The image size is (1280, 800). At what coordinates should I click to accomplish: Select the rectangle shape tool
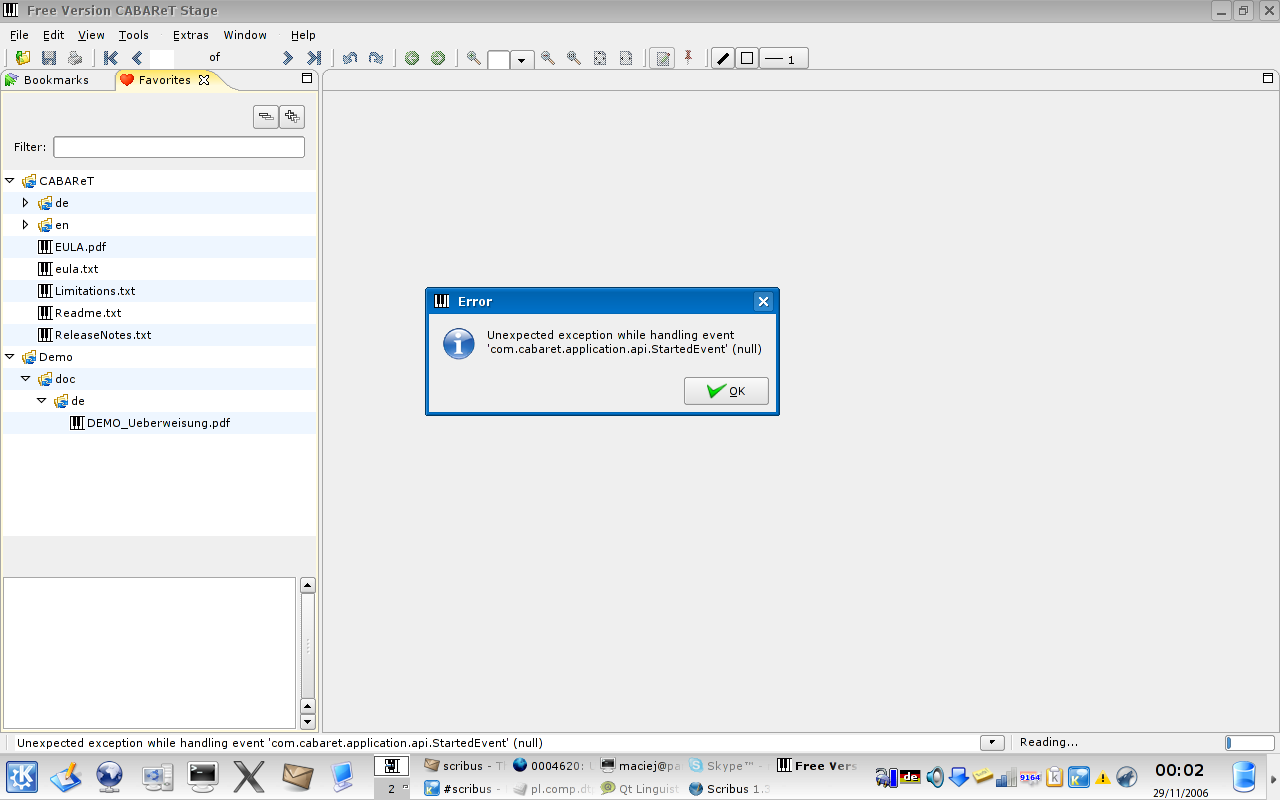point(746,59)
